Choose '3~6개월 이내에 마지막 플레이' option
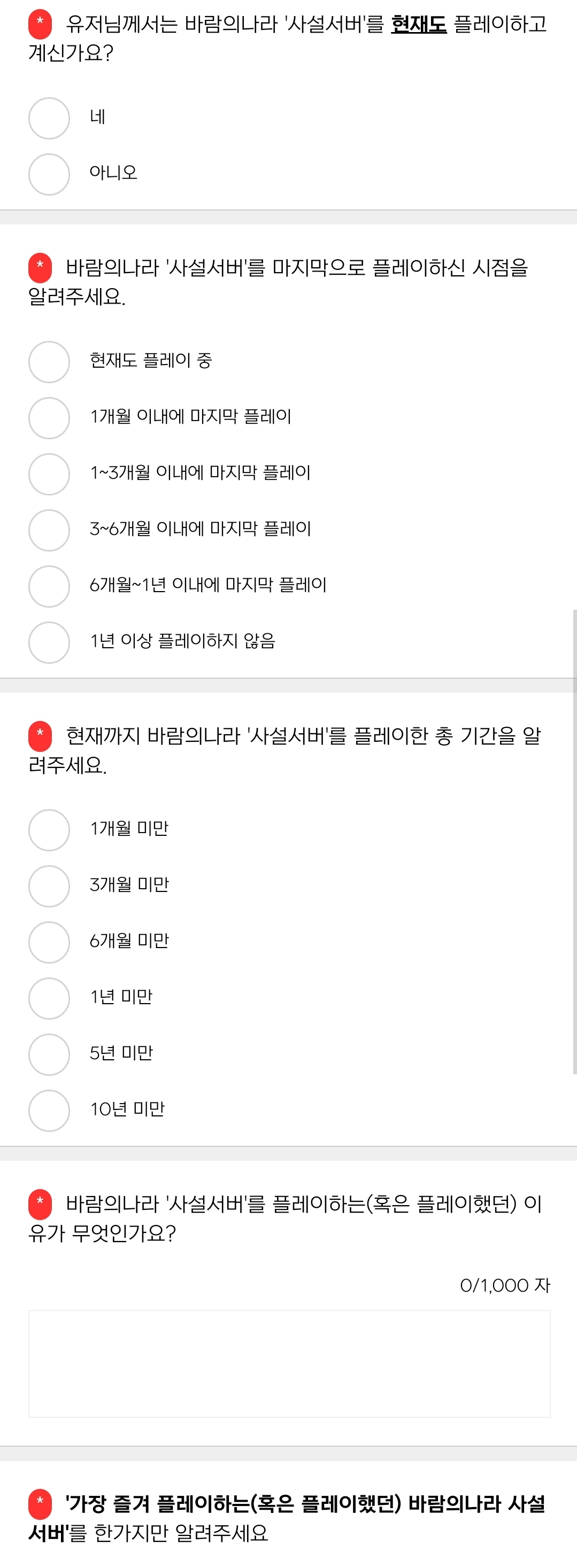577x1568 pixels. click(49, 530)
